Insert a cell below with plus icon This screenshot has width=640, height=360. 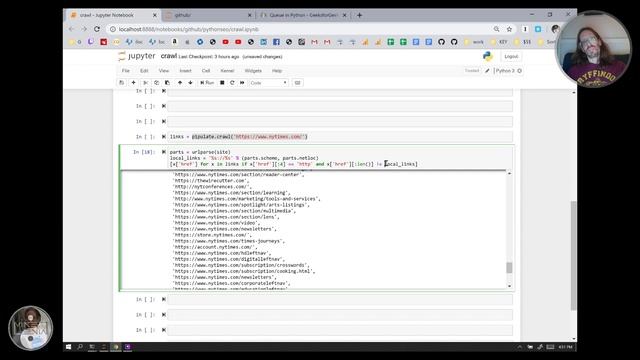pyautogui.click(x=133, y=83)
